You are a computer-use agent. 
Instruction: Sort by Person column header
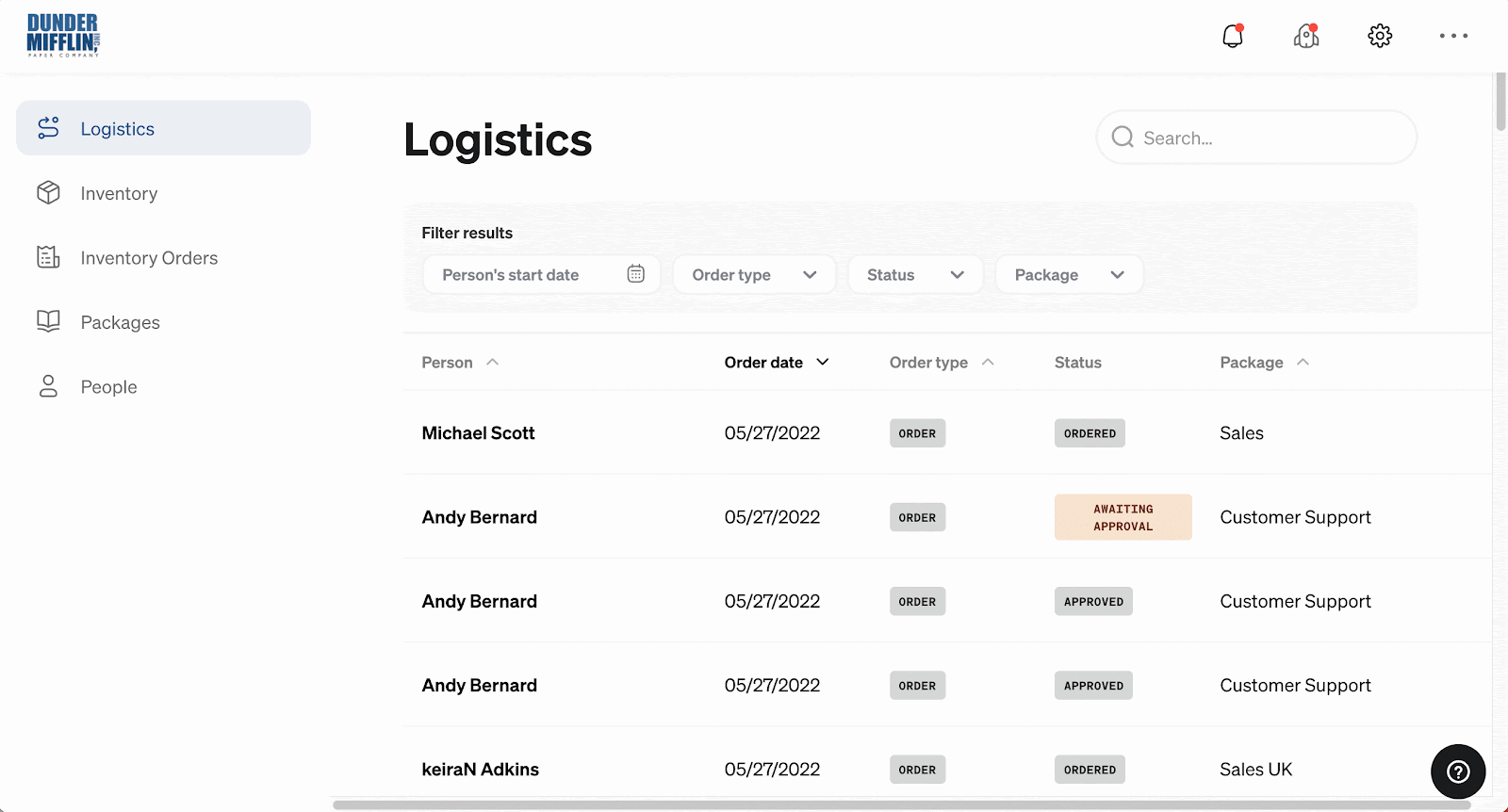point(460,363)
